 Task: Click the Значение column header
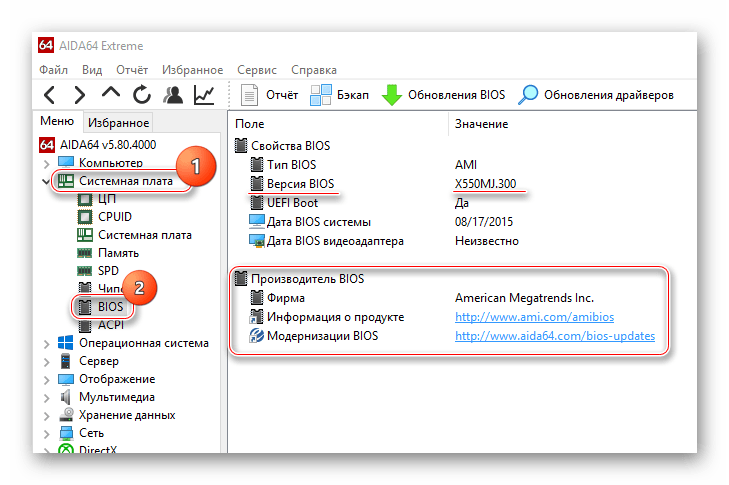pyautogui.click(x=481, y=124)
